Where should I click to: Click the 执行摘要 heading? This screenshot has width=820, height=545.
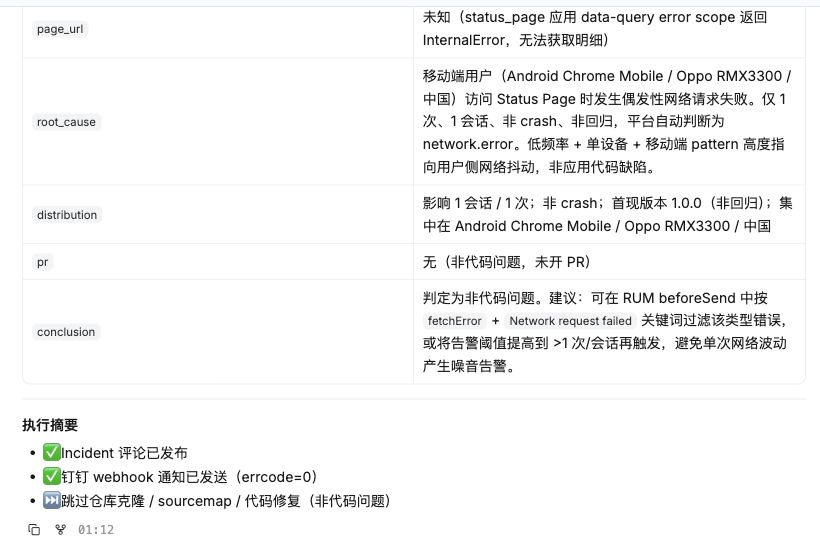(x=50, y=425)
